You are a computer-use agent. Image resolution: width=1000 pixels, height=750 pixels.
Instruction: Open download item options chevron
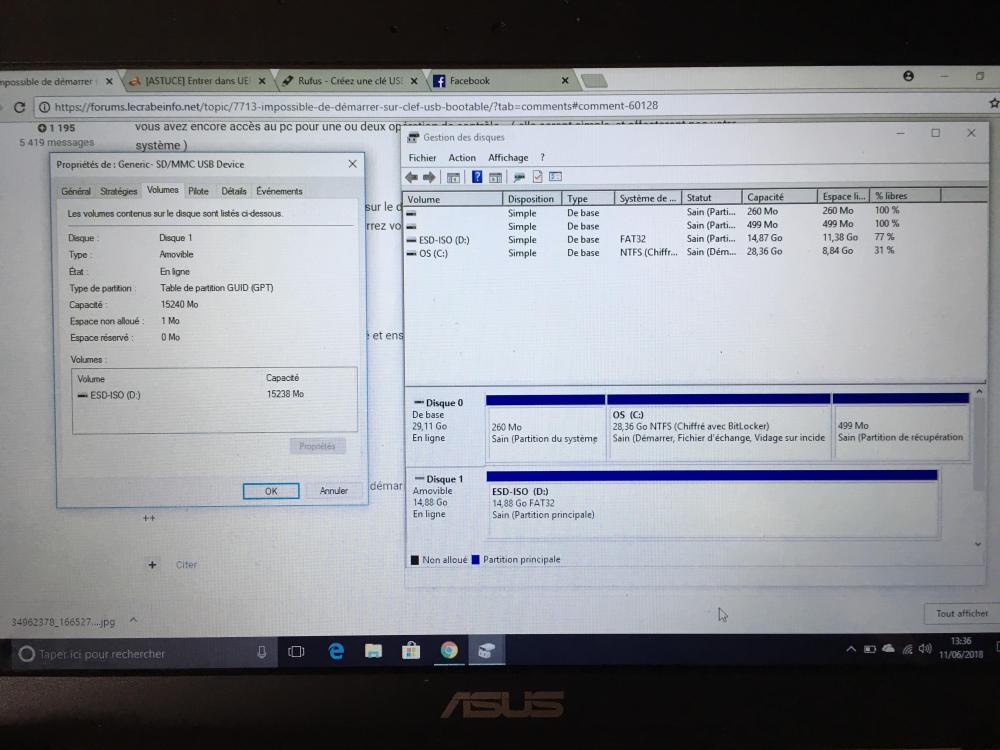[x=133, y=620]
